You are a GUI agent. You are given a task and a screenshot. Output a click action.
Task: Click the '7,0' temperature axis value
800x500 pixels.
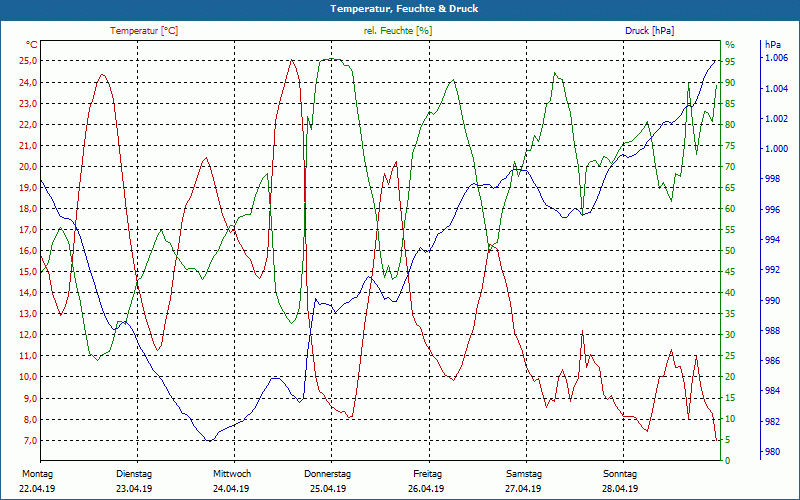pyautogui.click(x=30, y=440)
